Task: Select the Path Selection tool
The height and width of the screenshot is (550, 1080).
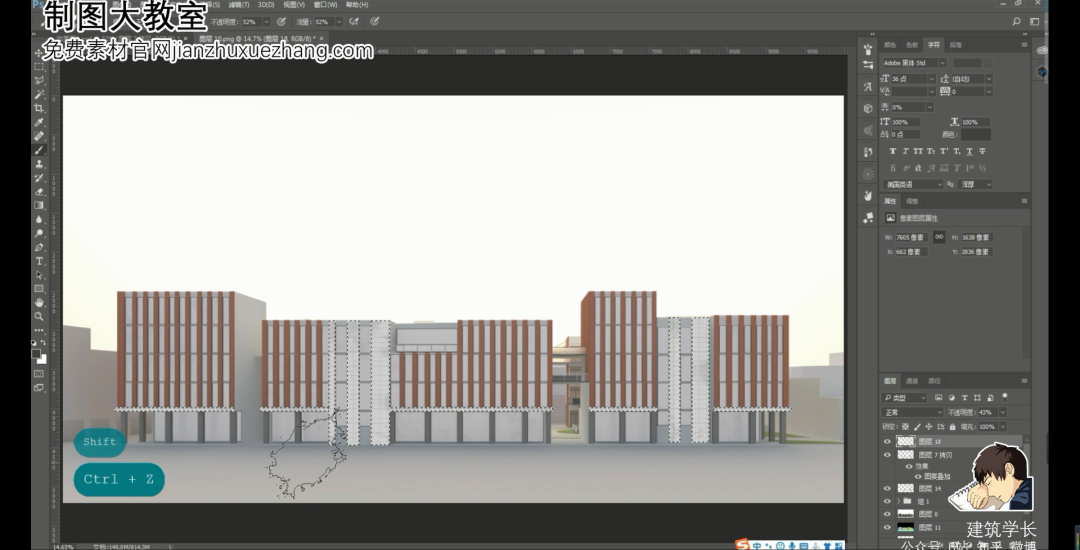Action: [x=39, y=275]
